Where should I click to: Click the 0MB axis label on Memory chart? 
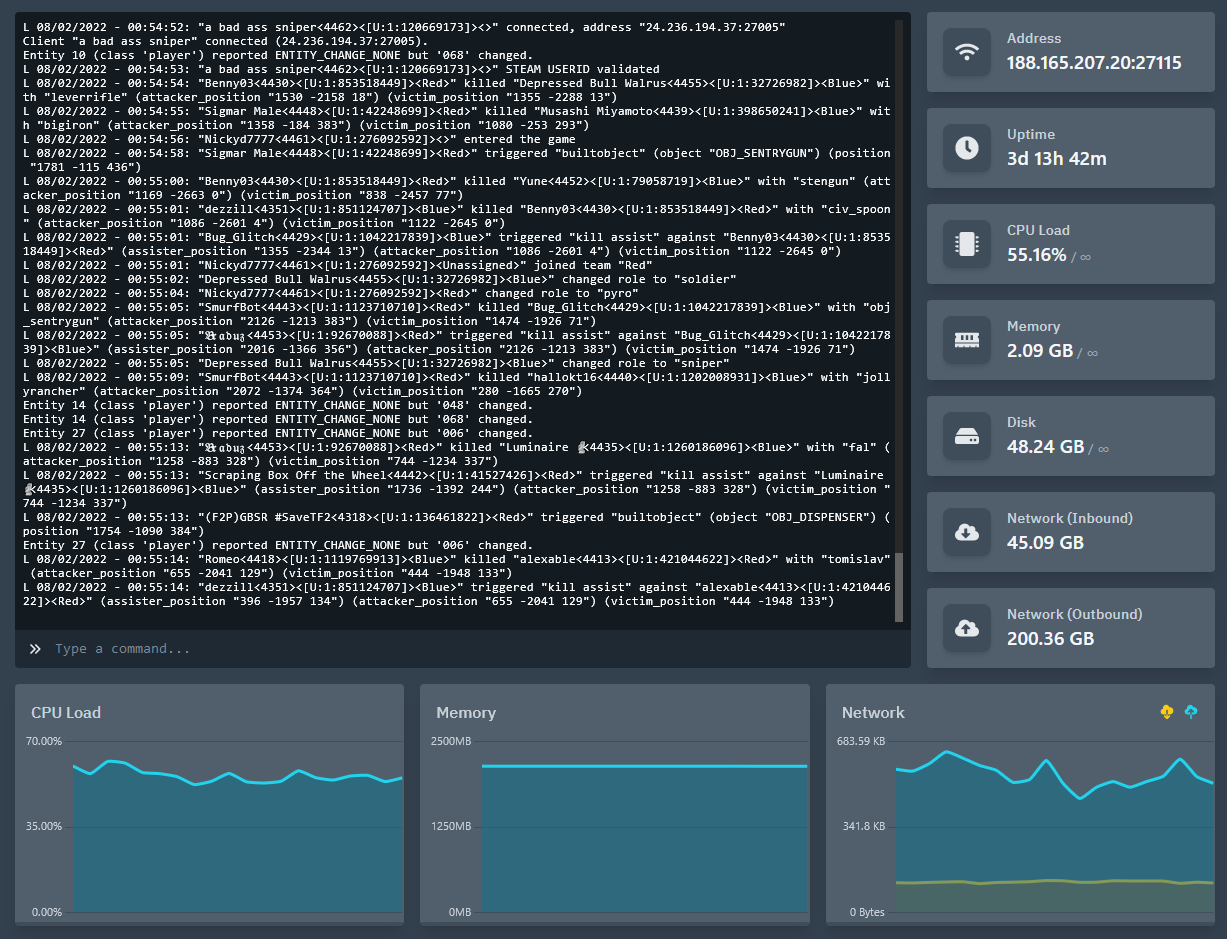459,912
